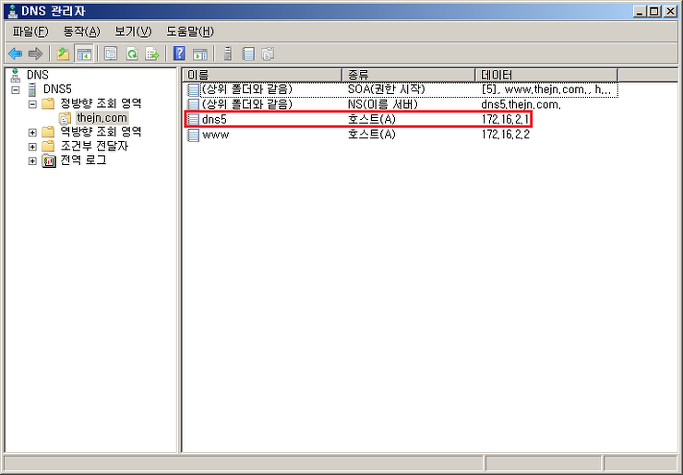Screen dimensions: 683x475
Task: Click the new record toolbar icon
Action: coord(248,54)
